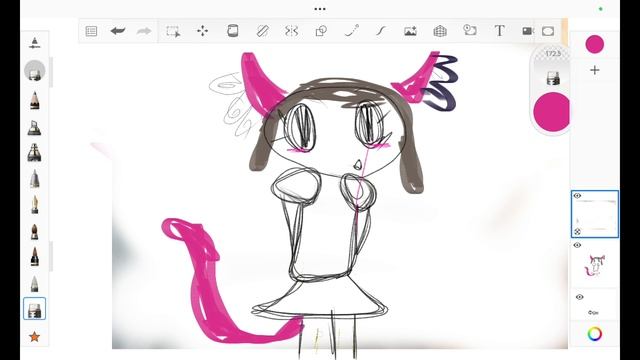640x360 pixels.
Task: Hide the background Фон layer
Action: click(x=580, y=297)
